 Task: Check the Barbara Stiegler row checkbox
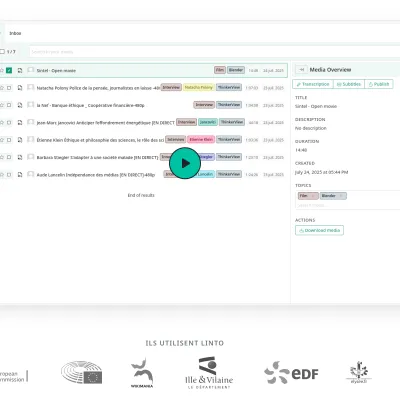click(9, 157)
